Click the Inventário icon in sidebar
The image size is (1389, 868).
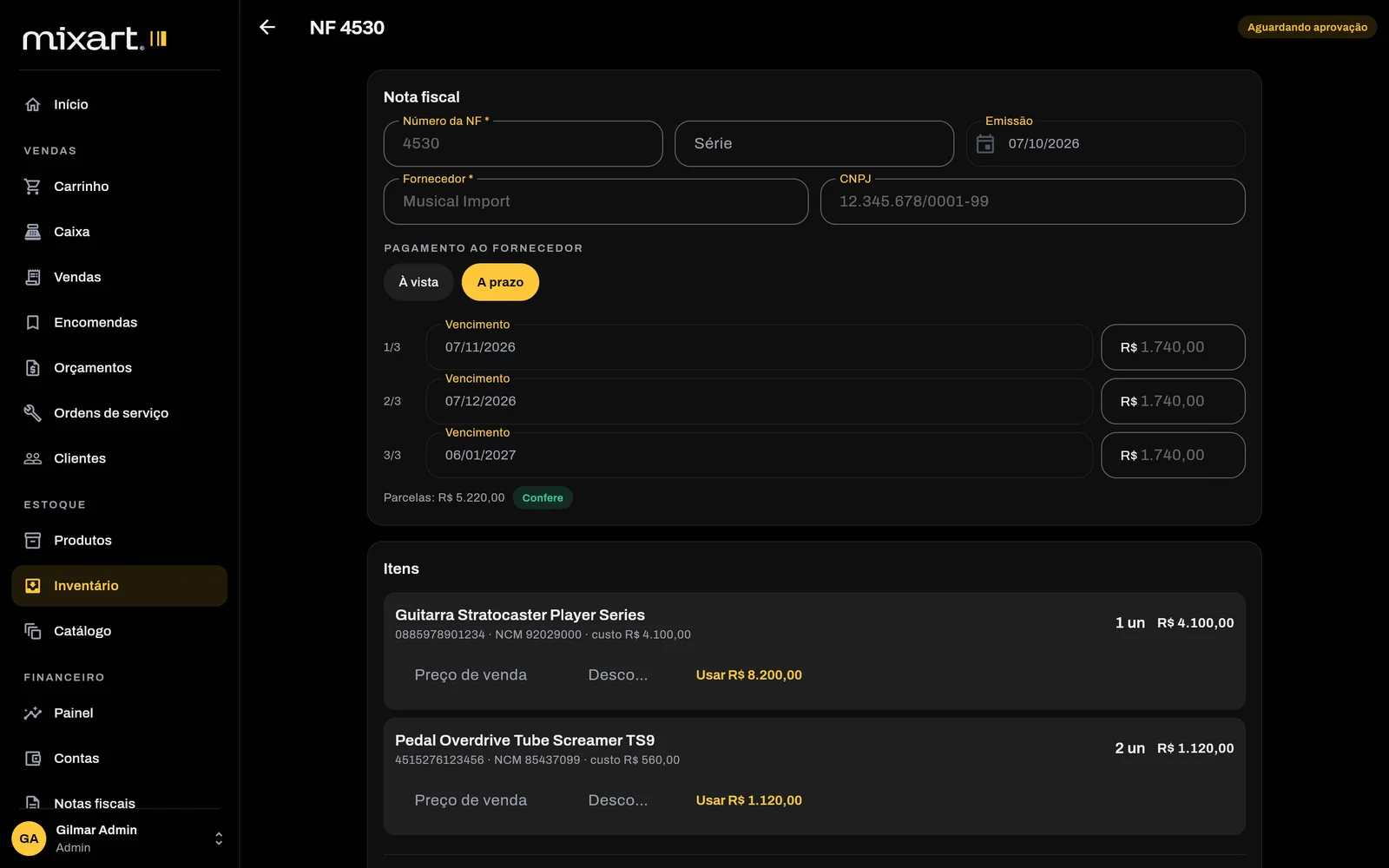33,586
